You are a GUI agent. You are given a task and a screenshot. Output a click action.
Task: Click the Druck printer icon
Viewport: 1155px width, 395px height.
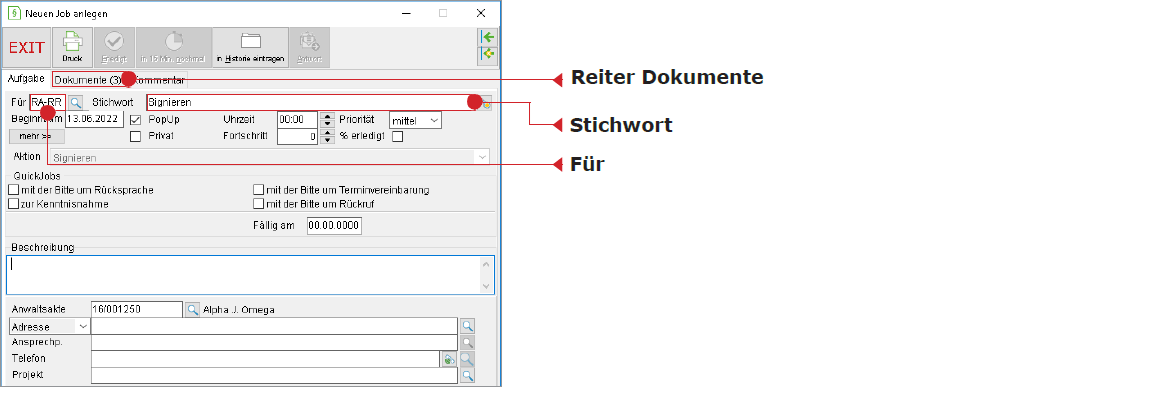pos(72,48)
